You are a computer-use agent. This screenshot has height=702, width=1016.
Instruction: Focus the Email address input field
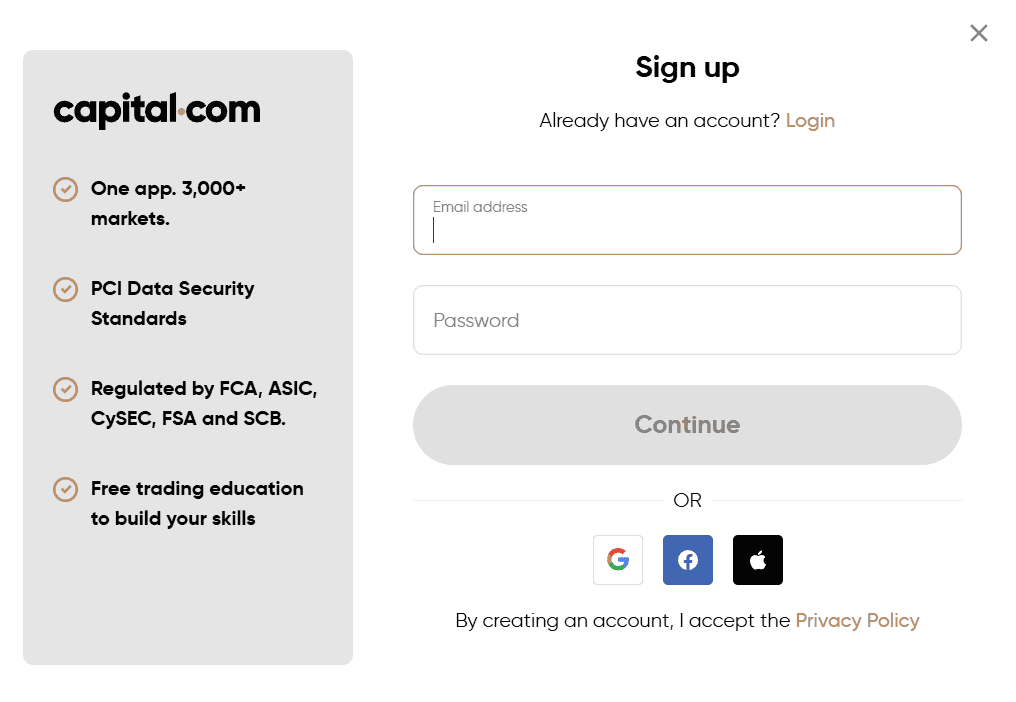(687, 220)
